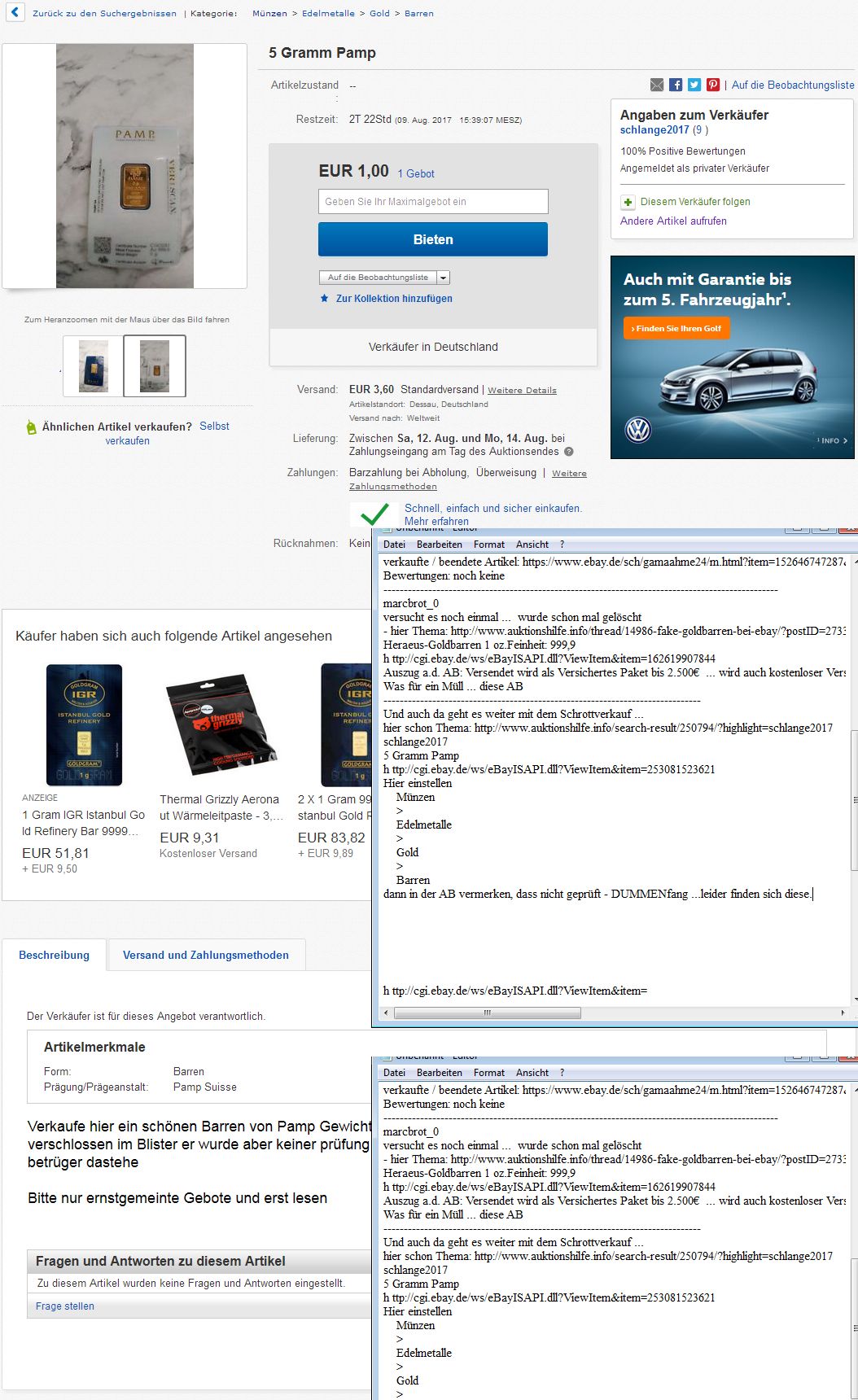Open 'Zurück zu den Suchergebnissen' link
858x1400 pixels.
click(104, 14)
